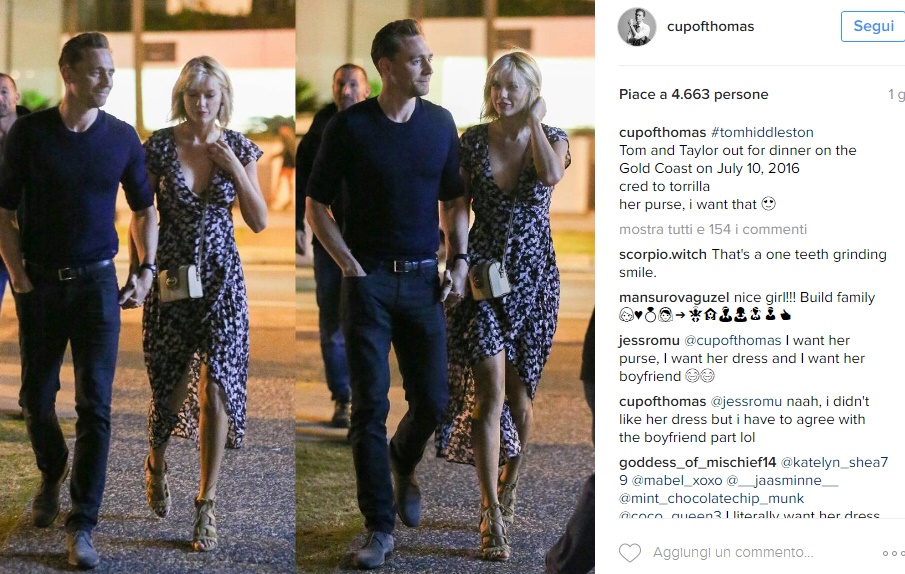Open the cupofthomas username in the caption
This screenshot has height=574, width=905.
(662, 132)
